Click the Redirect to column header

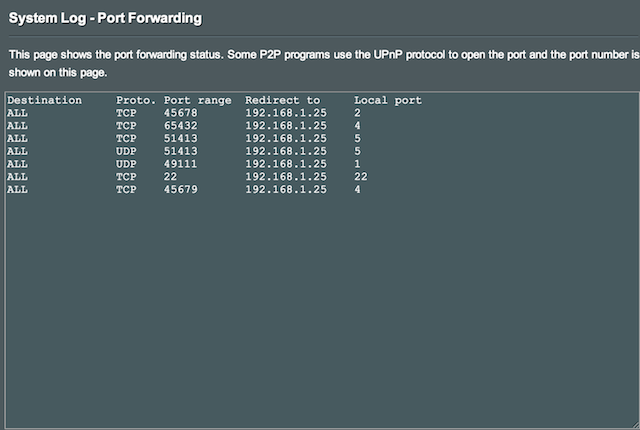(x=282, y=100)
